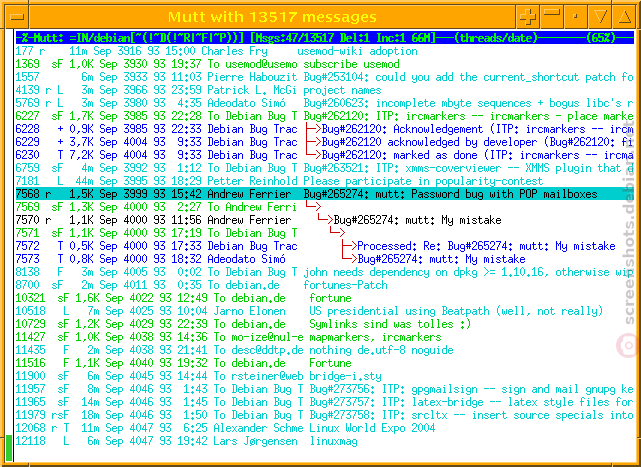Click the plus button in the title bar
The width and height of the screenshot is (641, 467).
tap(527, 17)
